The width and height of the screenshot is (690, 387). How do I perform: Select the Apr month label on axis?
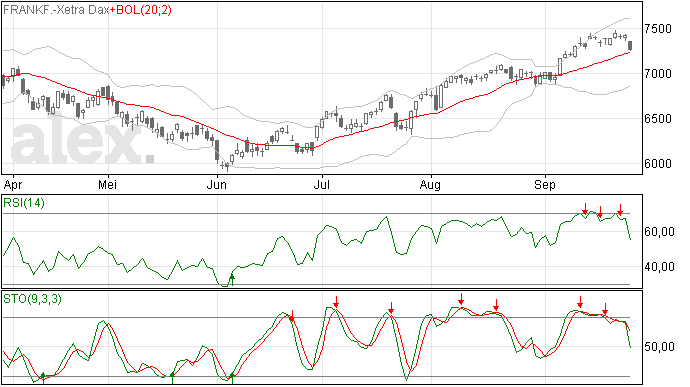[x=13, y=185]
